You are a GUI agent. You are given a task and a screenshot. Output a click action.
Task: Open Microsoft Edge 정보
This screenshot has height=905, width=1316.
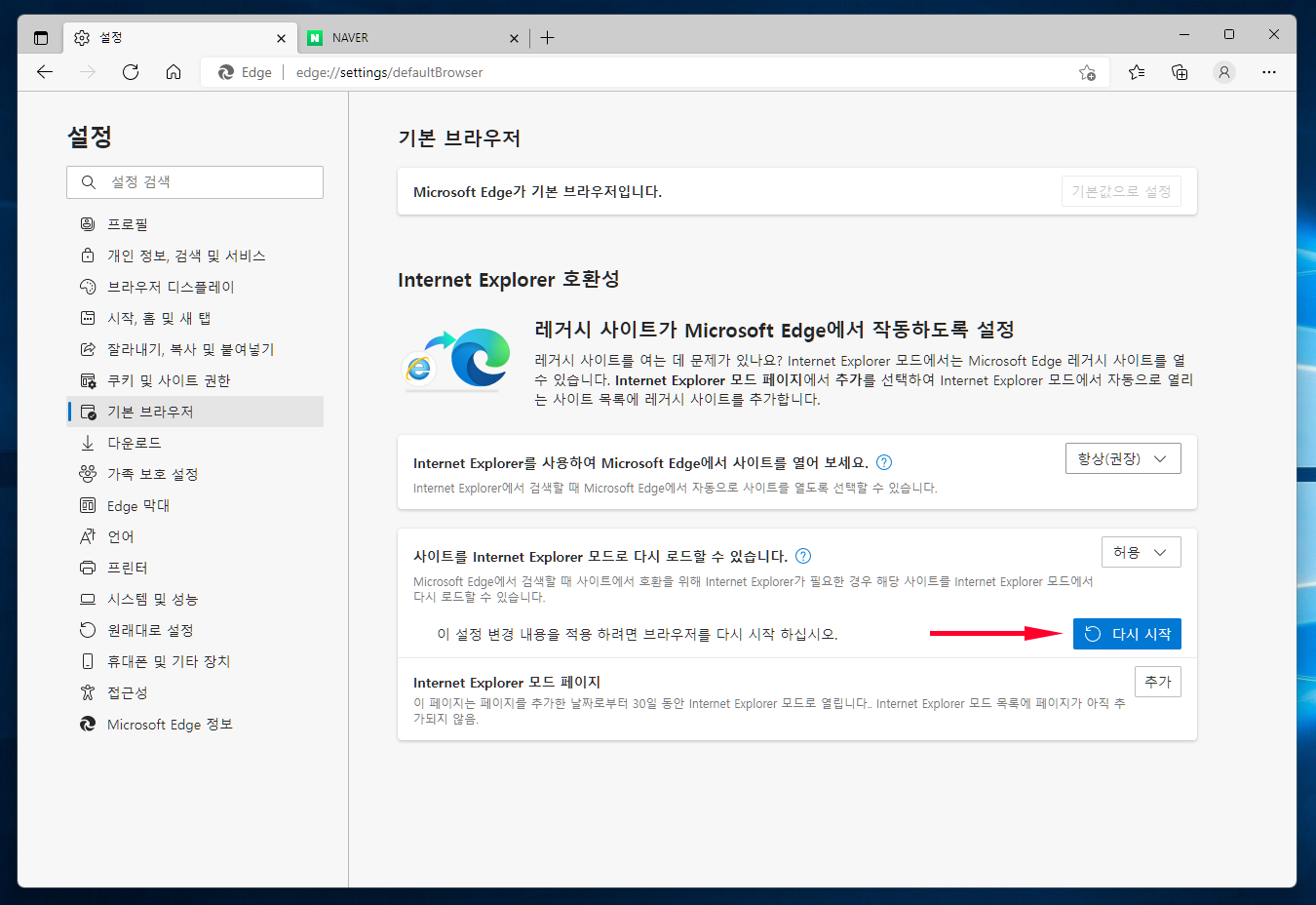click(x=195, y=724)
